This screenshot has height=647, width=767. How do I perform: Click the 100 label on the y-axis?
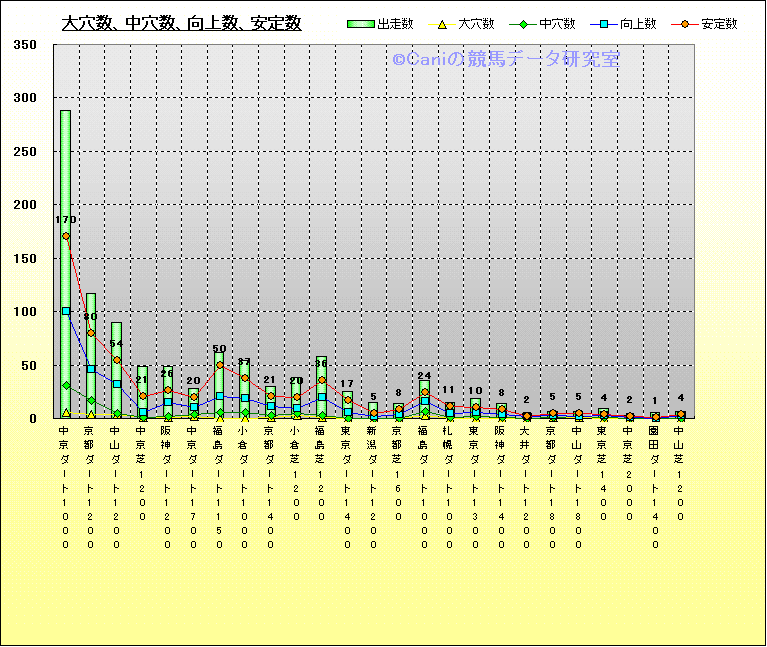click(x=25, y=312)
